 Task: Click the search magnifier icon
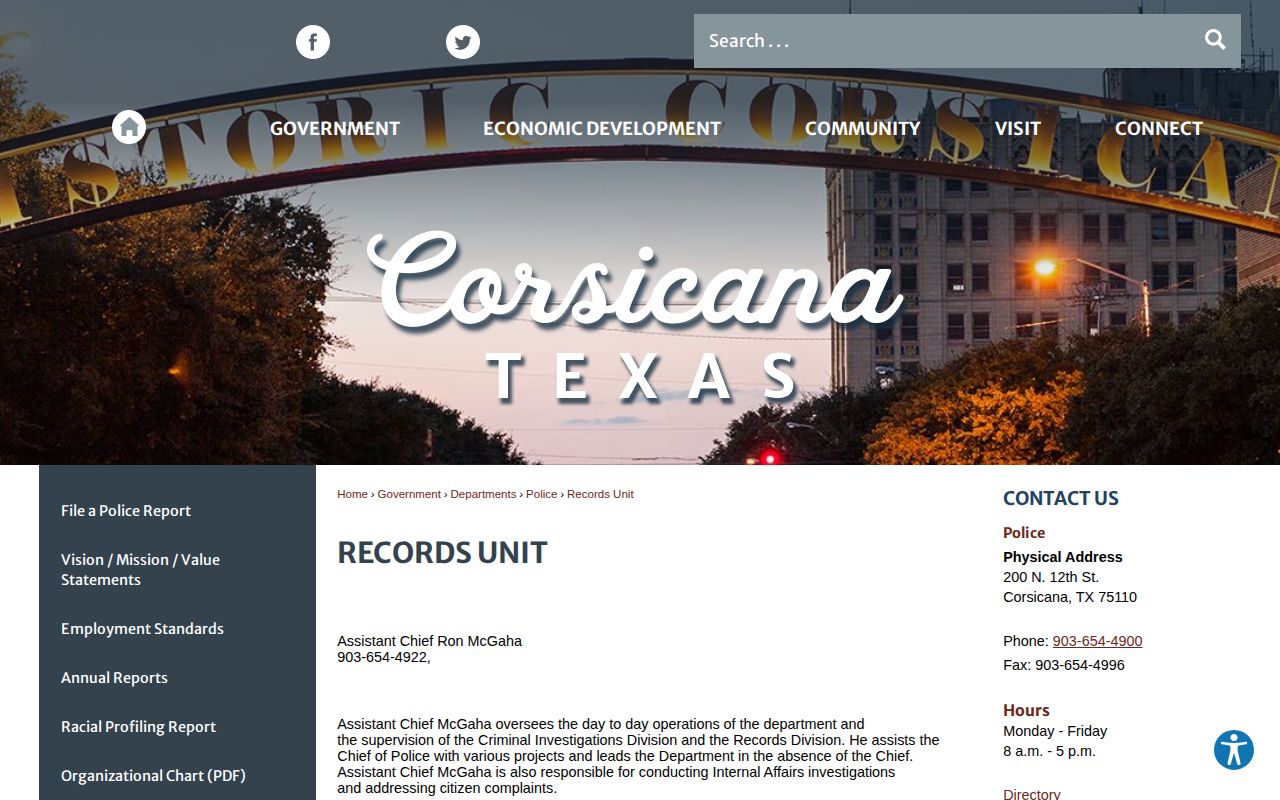(1215, 40)
